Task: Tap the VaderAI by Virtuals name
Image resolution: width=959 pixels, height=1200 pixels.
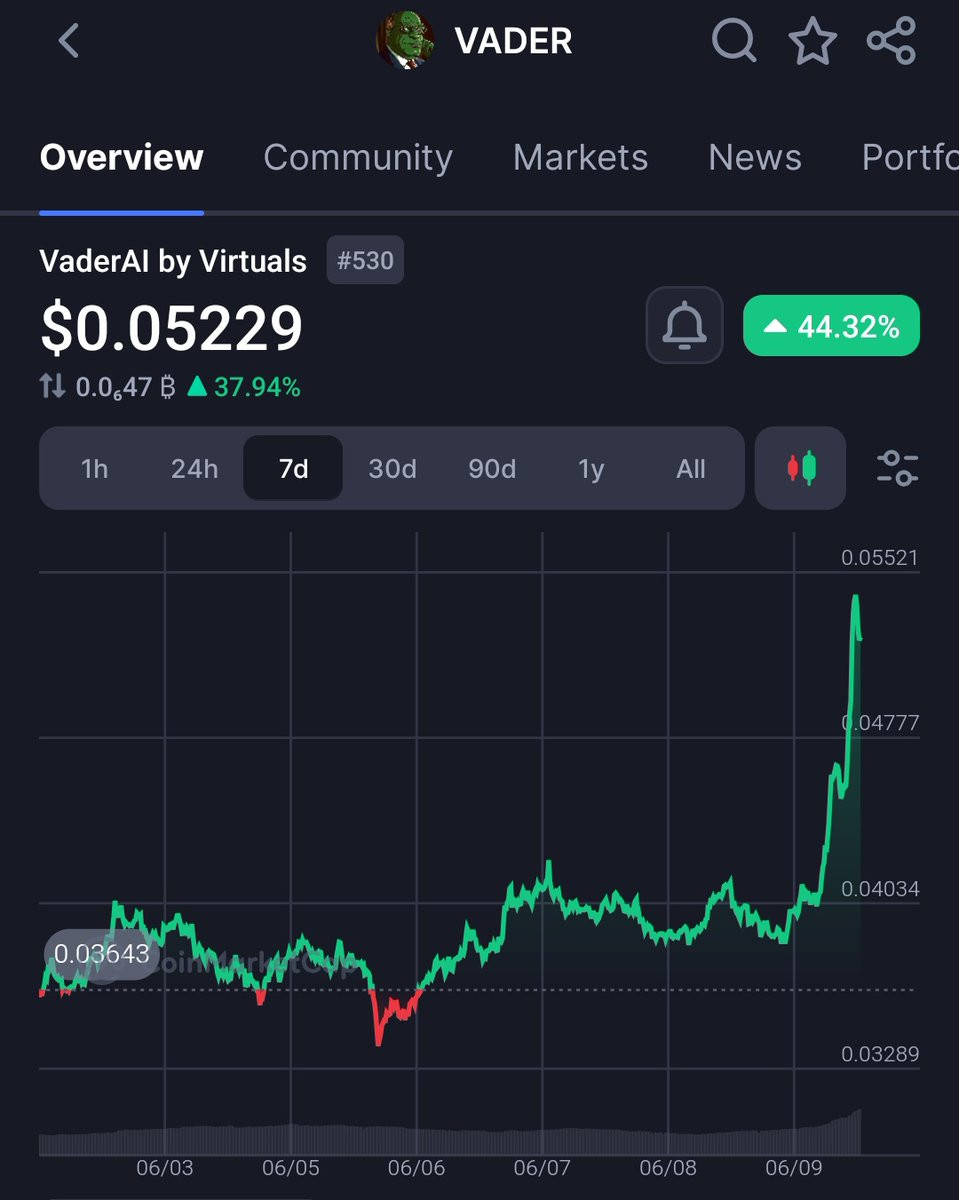Action: (x=173, y=261)
